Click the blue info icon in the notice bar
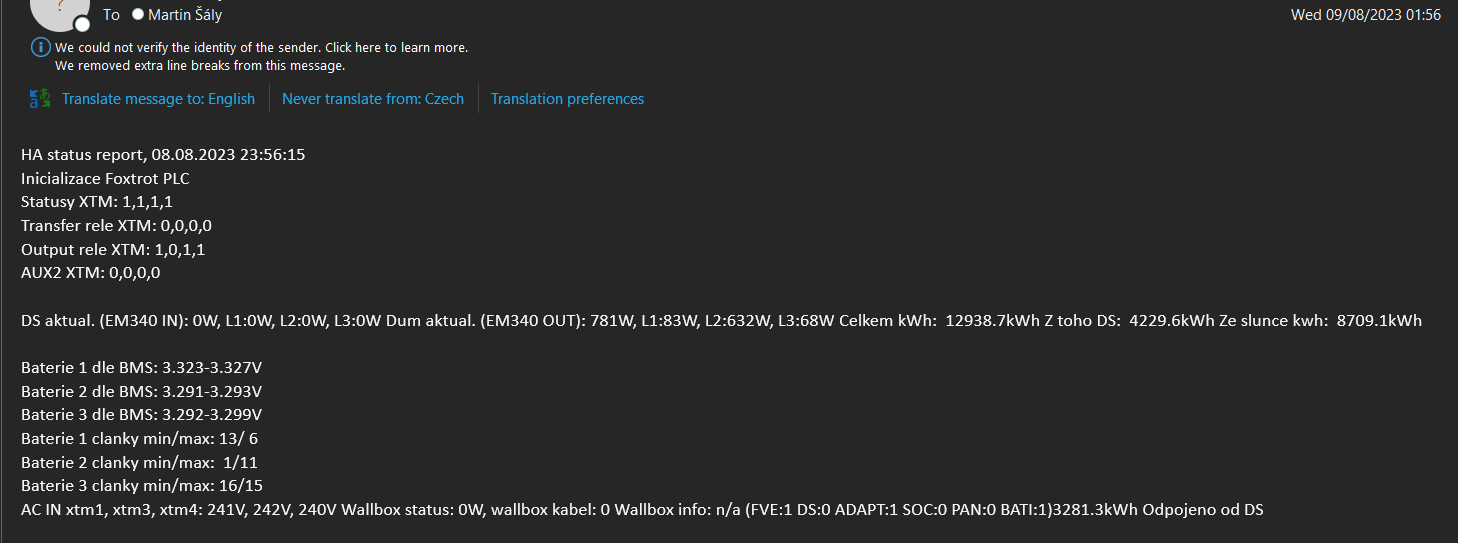1458x543 pixels. pos(40,47)
